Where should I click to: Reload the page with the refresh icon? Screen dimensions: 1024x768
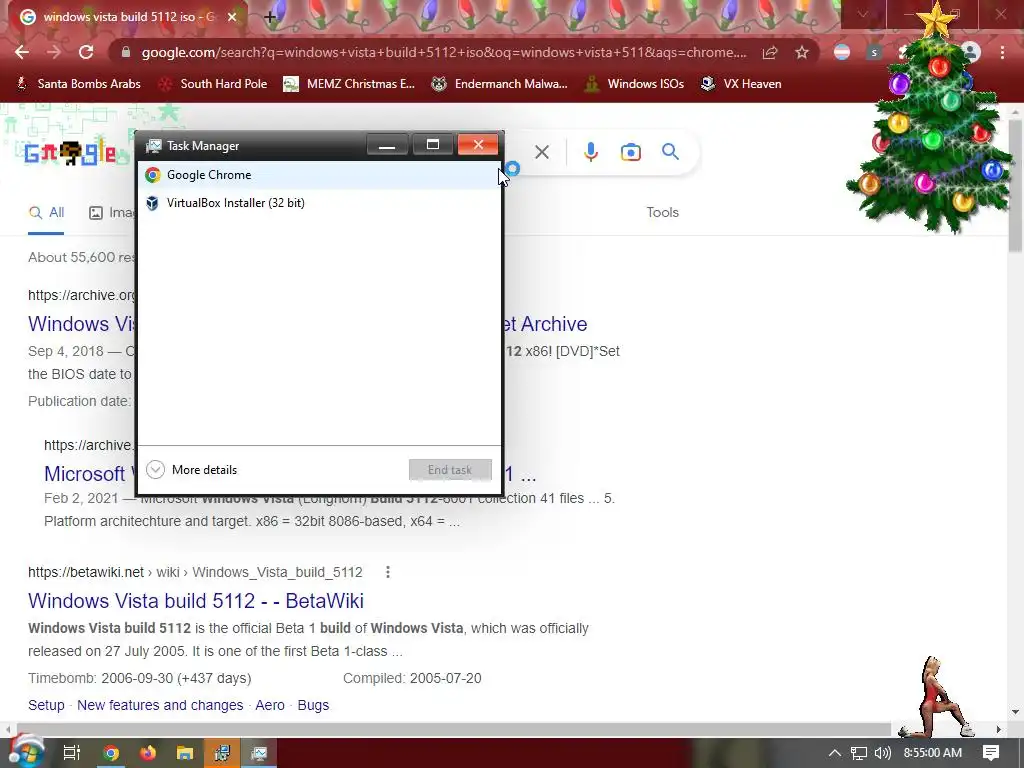click(x=86, y=52)
